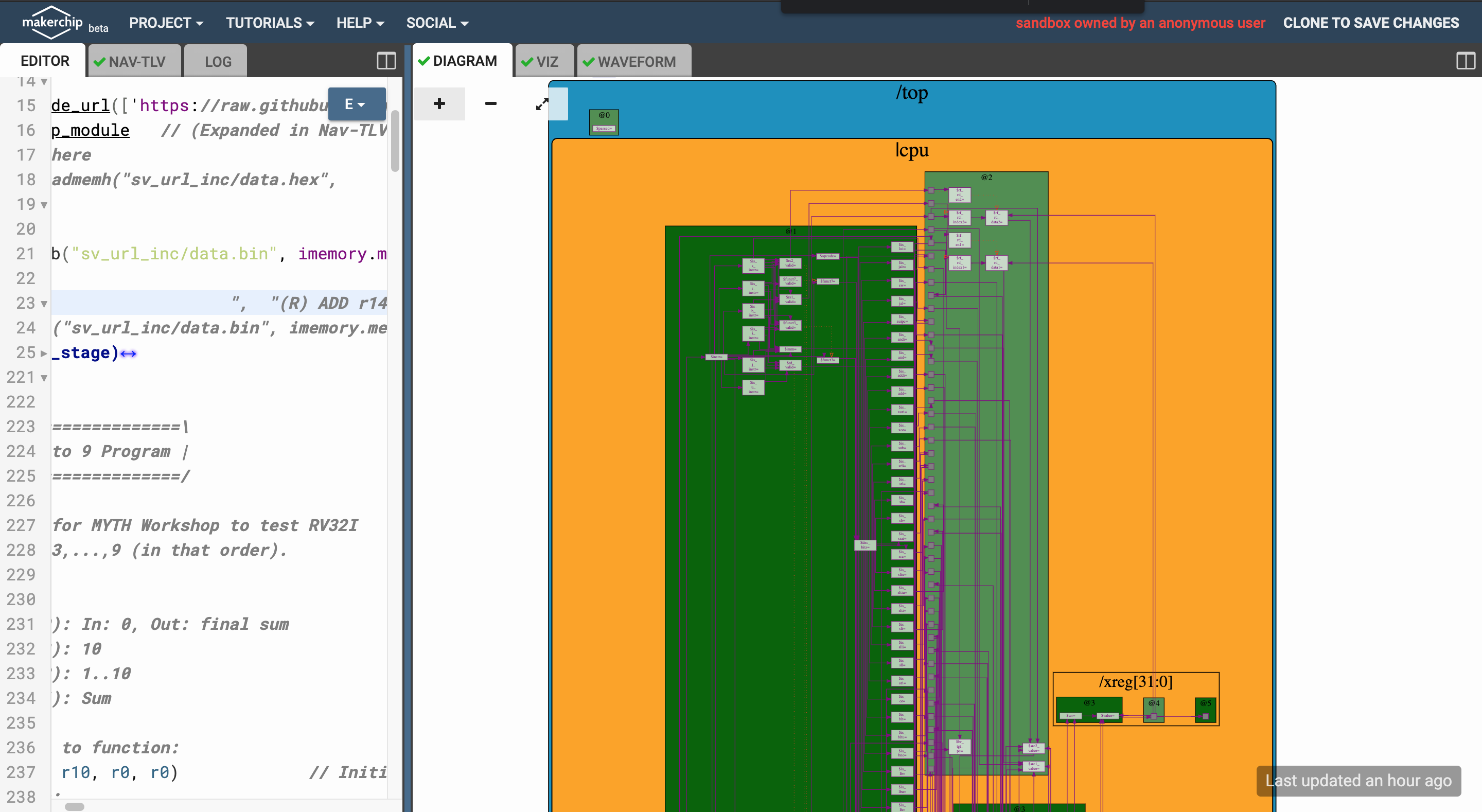This screenshot has width=1482, height=812.
Task: Click CLONE TO SAVE CHANGES
Action: (1370, 23)
